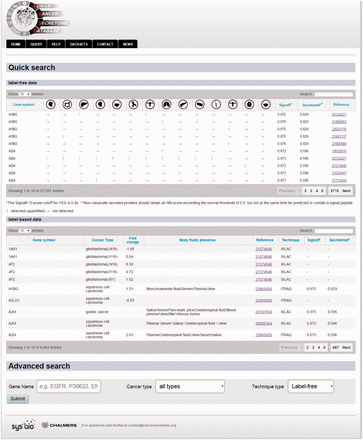Sort label-based table by Gene symbol
The image size is (363, 440).
(x=44, y=240)
